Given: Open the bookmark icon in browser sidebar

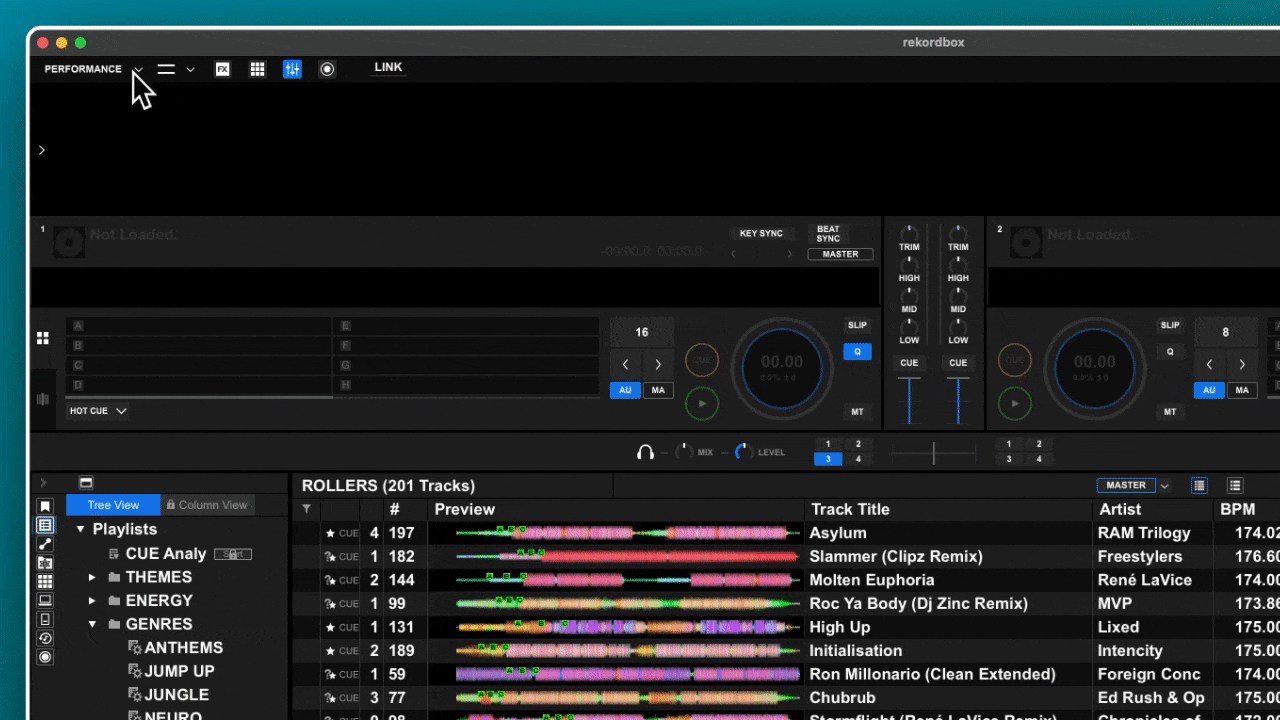Looking at the screenshot, I should tap(45, 507).
